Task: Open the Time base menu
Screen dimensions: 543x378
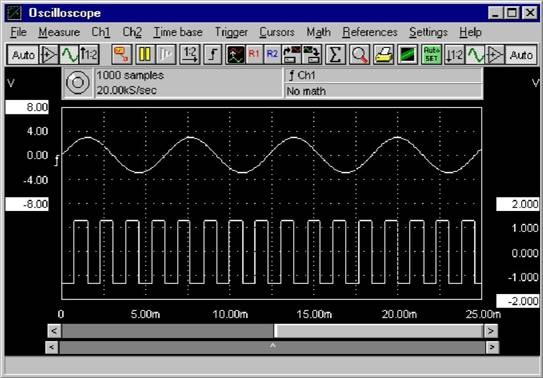Action: tap(178, 32)
